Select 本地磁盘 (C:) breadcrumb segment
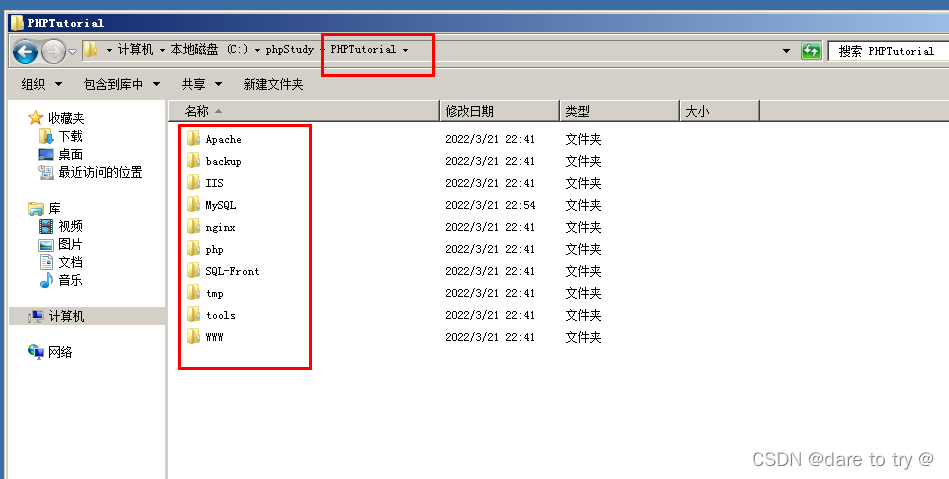 tap(209, 50)
